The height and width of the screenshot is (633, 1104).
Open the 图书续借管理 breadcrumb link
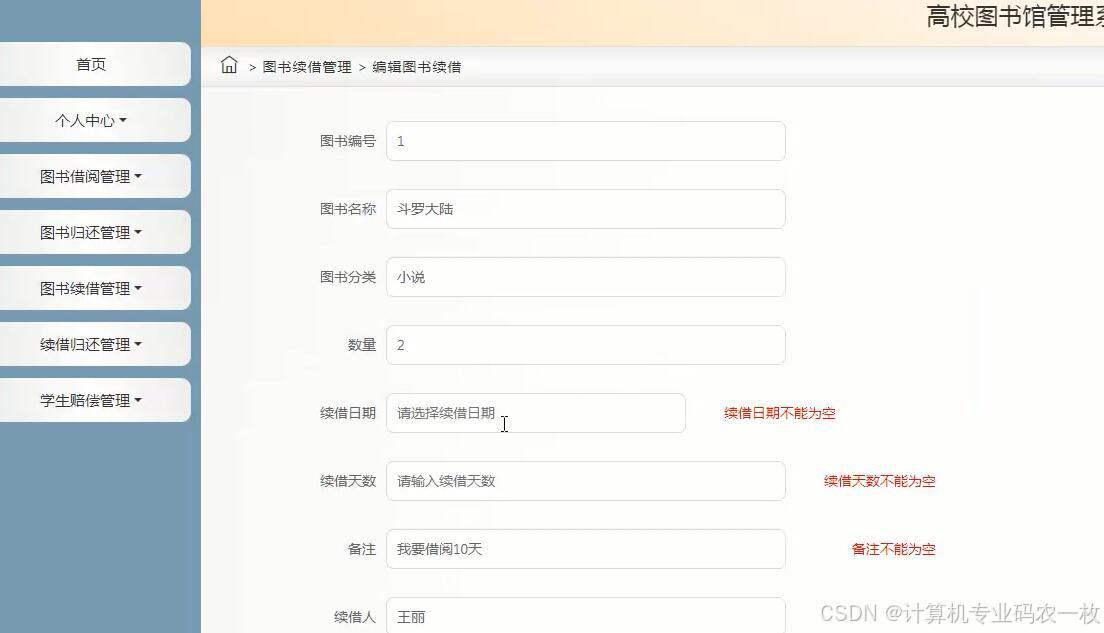[x=307, y=67]
